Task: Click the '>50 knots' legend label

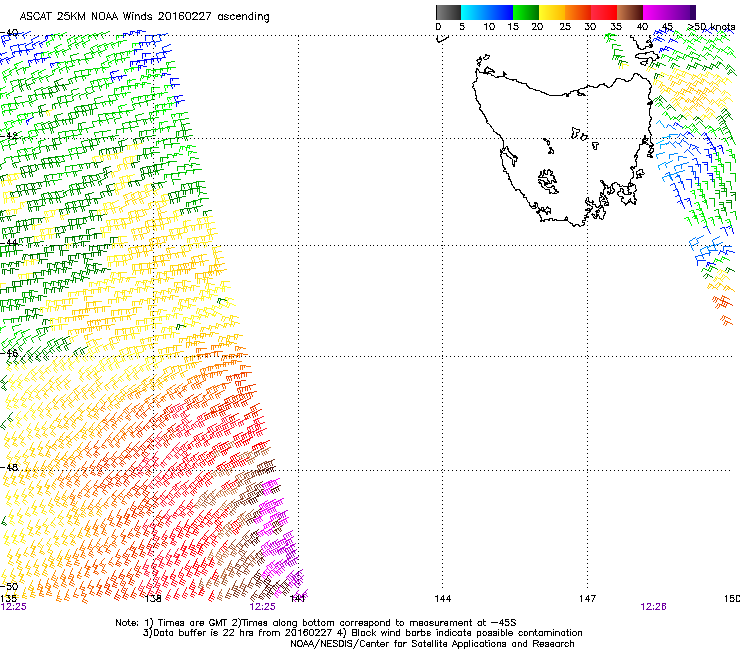Action: click(711, 27)
